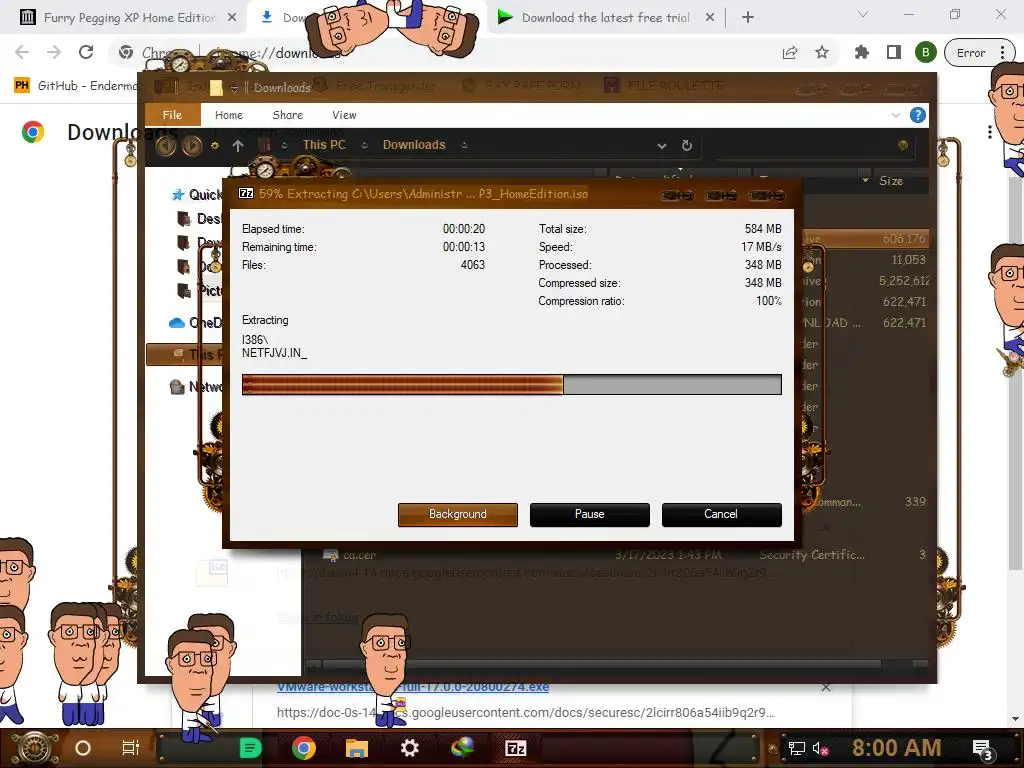This screenshot has height=768, width=1024.
Task: Select the ca.cer file in Explorer
Action: [x=359, y=555]
